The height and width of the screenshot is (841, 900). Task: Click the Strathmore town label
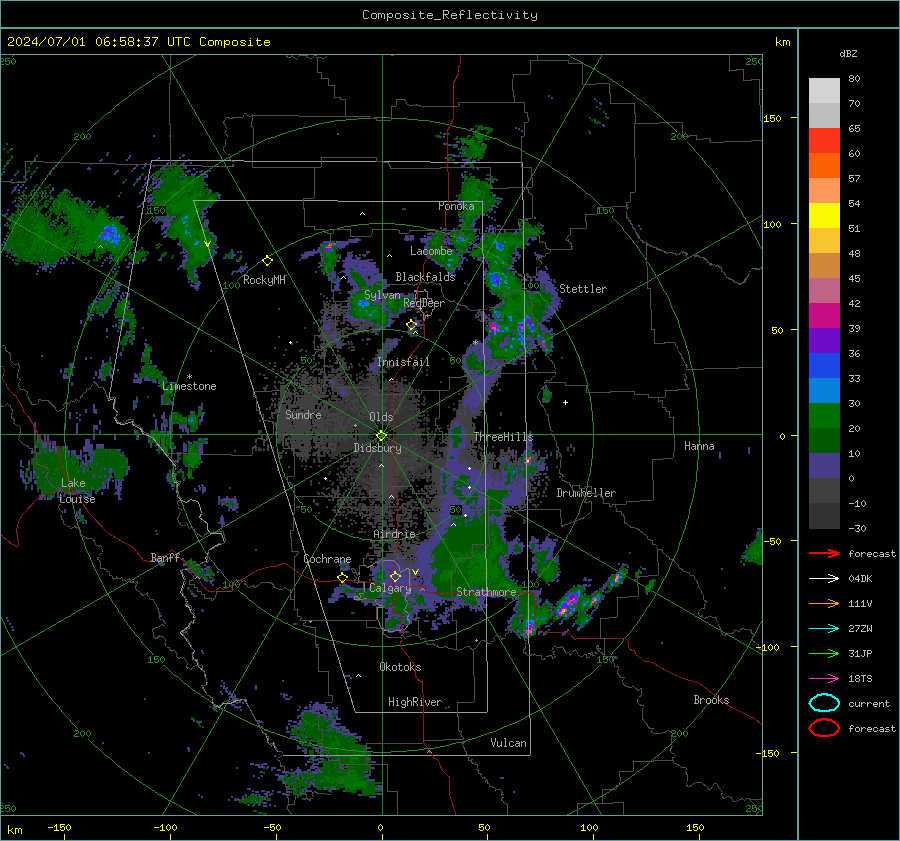(x=486, y=592)
